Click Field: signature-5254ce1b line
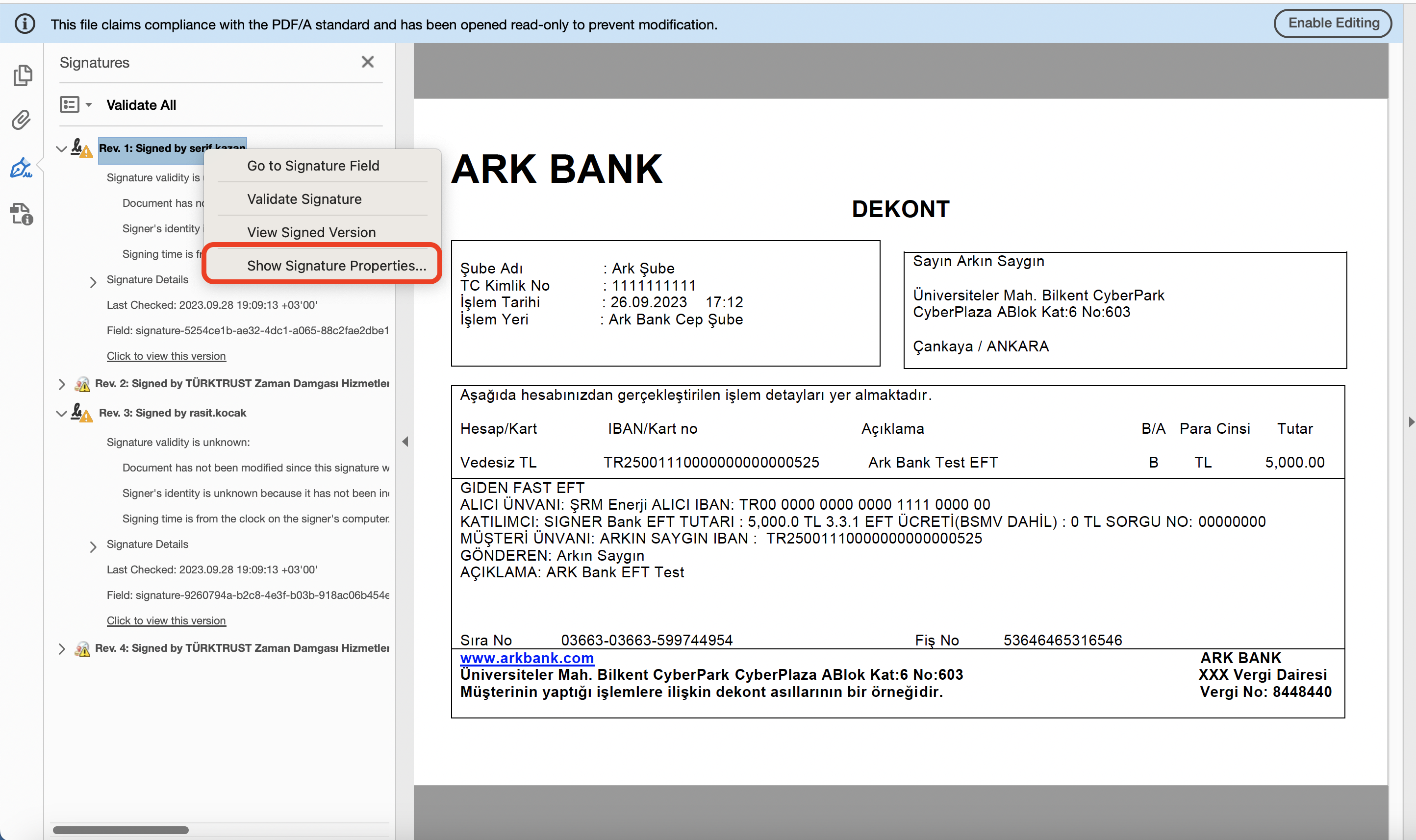The image size is (1416, 840). coord(248,331)
